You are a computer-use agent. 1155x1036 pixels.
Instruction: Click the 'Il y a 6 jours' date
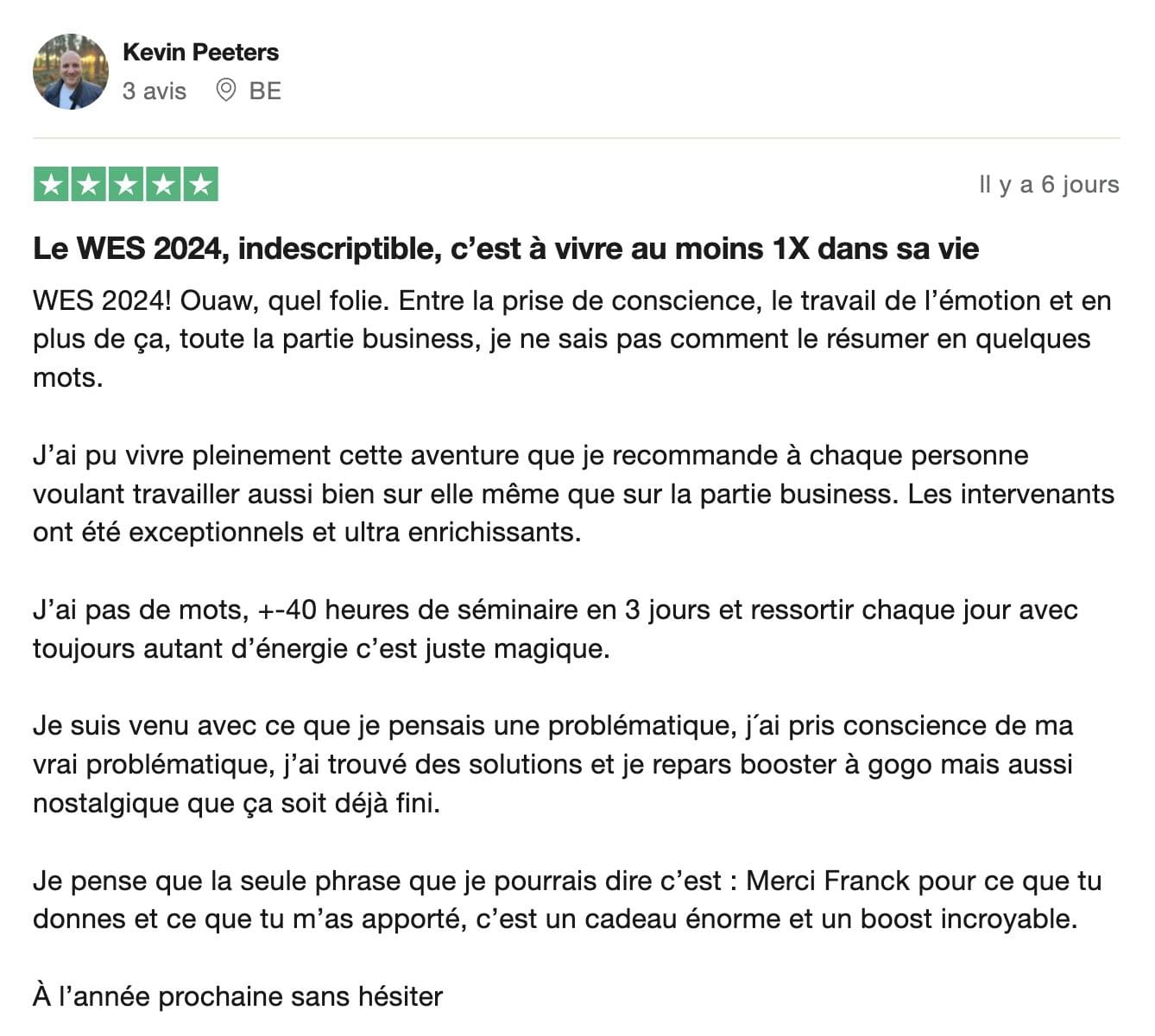[x=1049, y=185]
